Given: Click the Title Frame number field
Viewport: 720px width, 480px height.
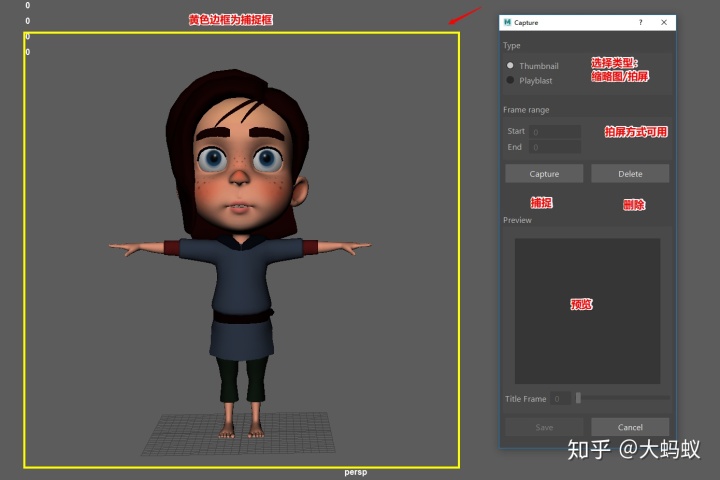Looking at the screenshot, I should 560,398.
